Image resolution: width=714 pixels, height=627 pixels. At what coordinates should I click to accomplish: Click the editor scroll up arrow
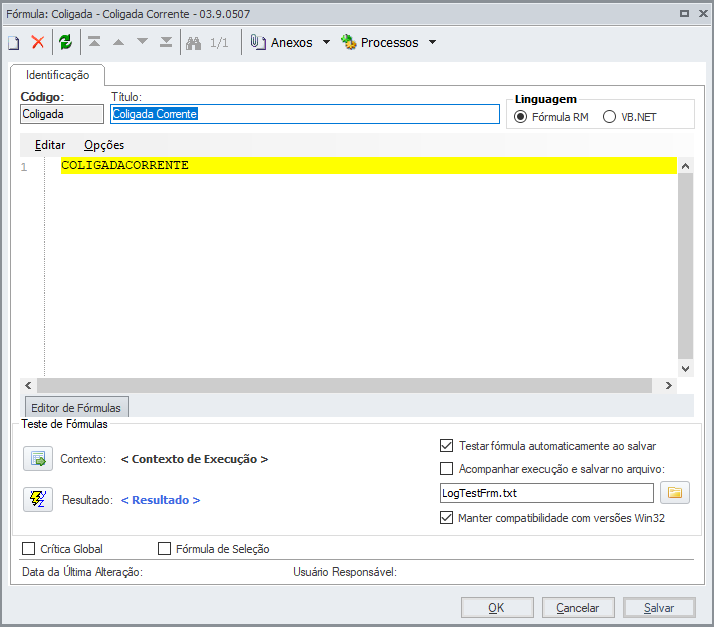(685, 166)
